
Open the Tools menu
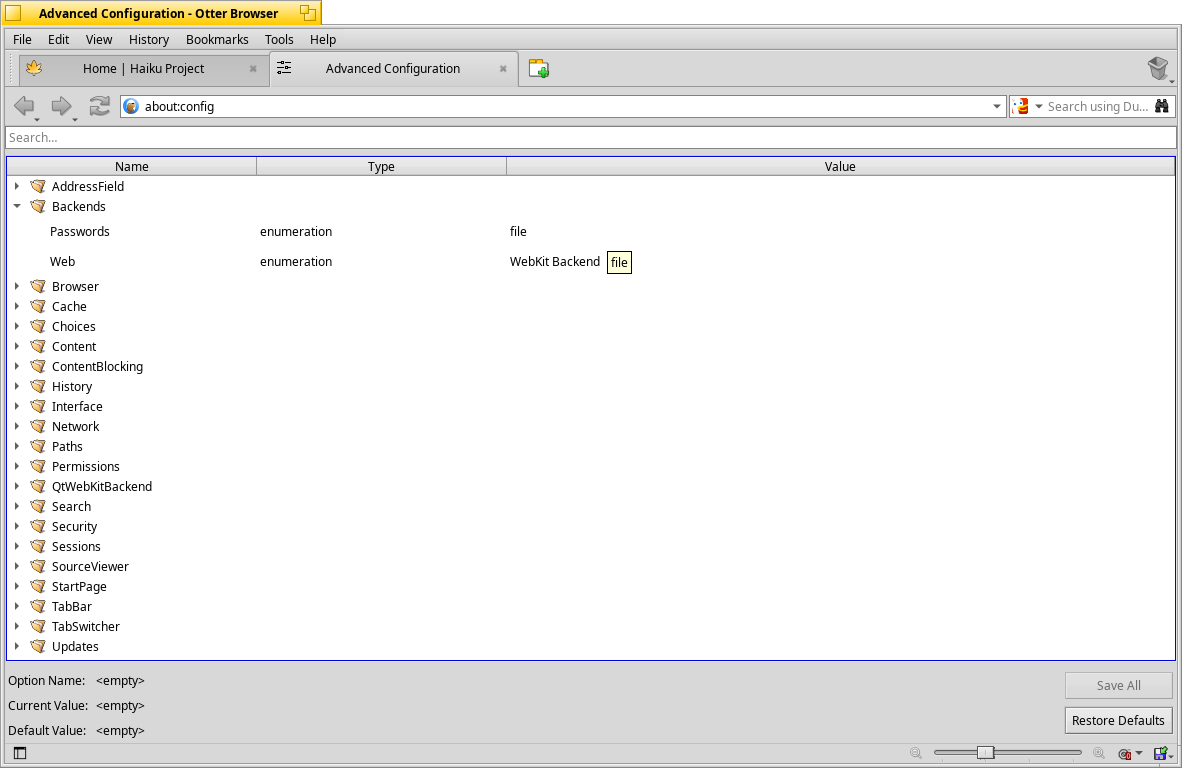click(x=279, y=39)
